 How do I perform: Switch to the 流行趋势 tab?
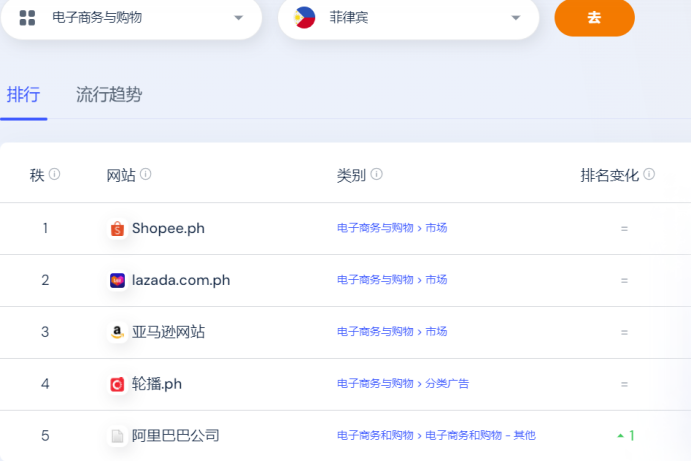click(x=109, y=94)
